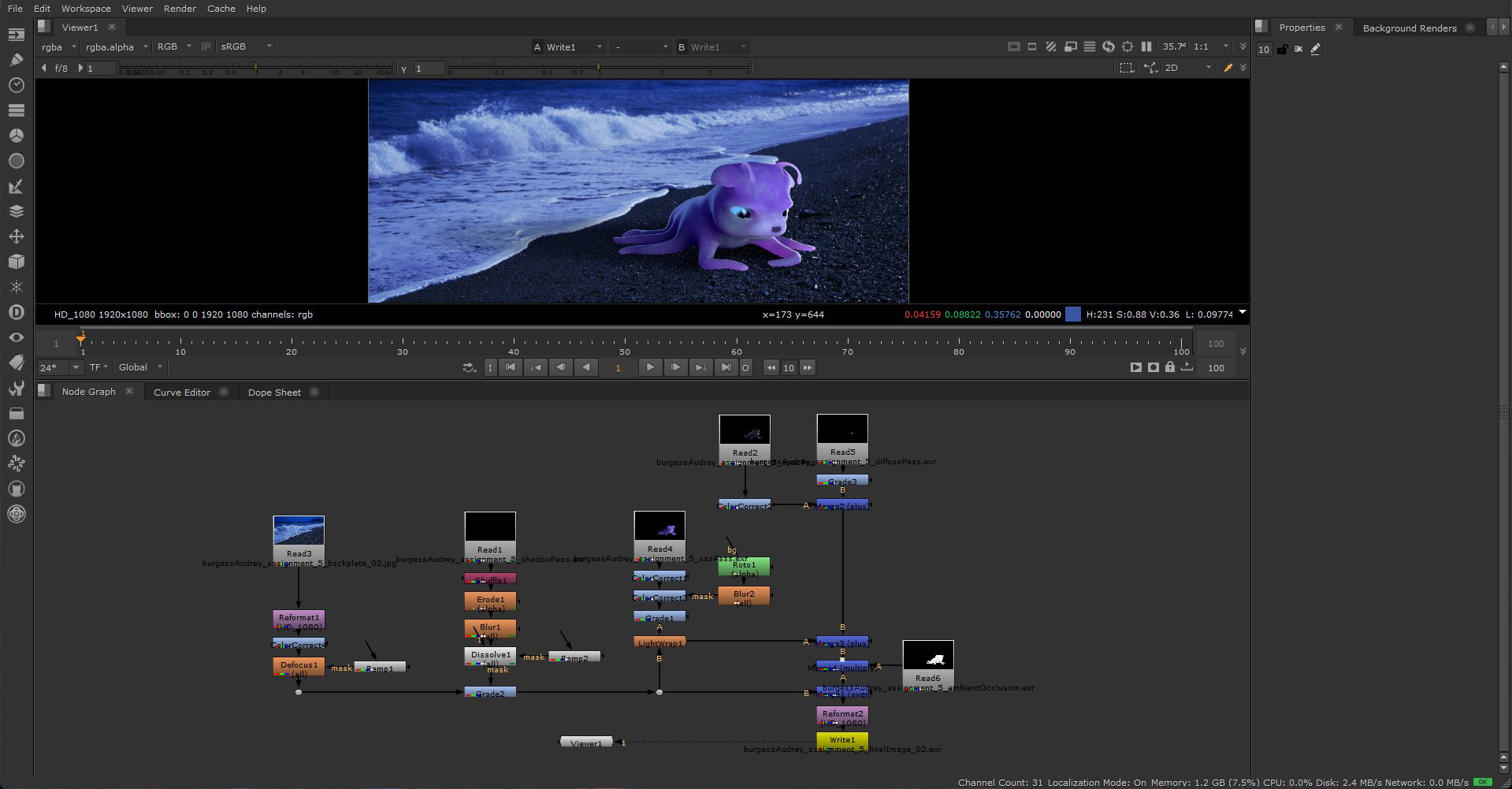Open the Filter nodes toolbar menu
The image size is (1512, 789).
pos(17,161)
